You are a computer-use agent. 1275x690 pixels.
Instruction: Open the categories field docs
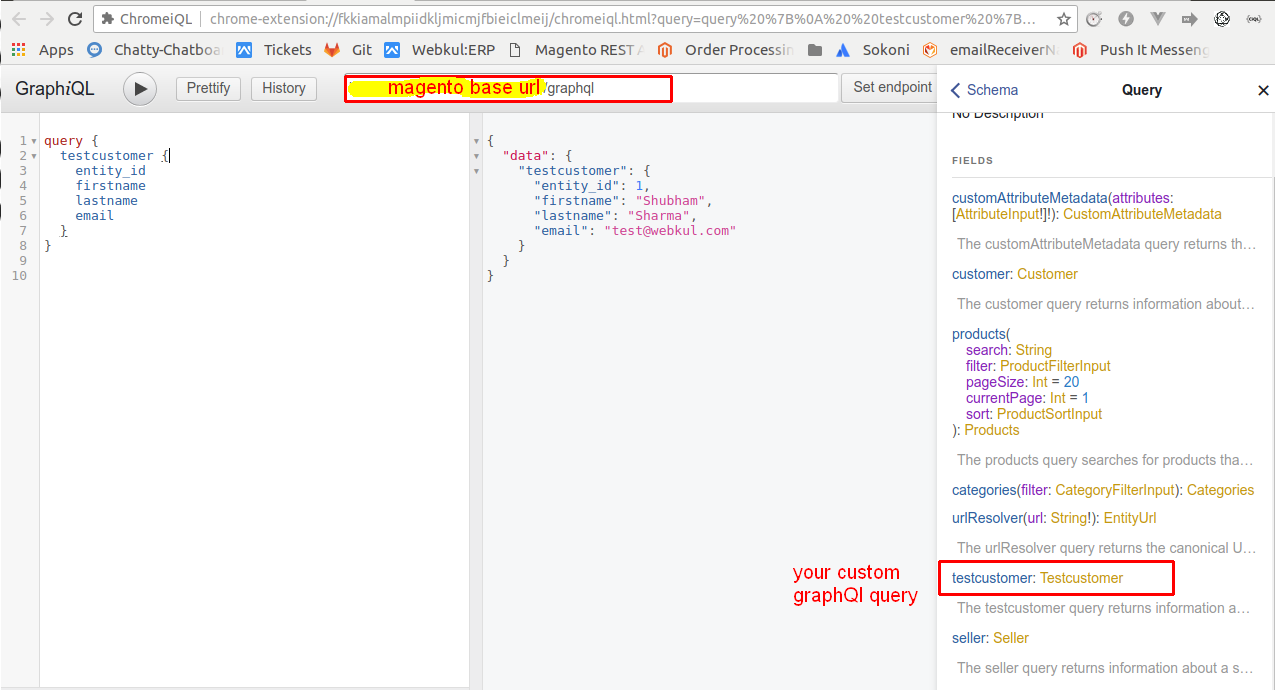983,490
